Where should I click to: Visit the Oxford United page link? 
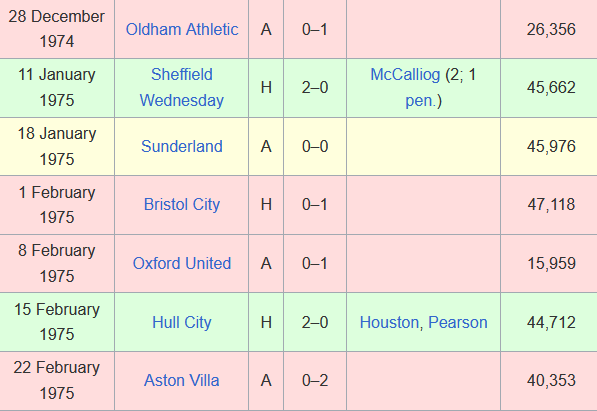coord(182,263)
